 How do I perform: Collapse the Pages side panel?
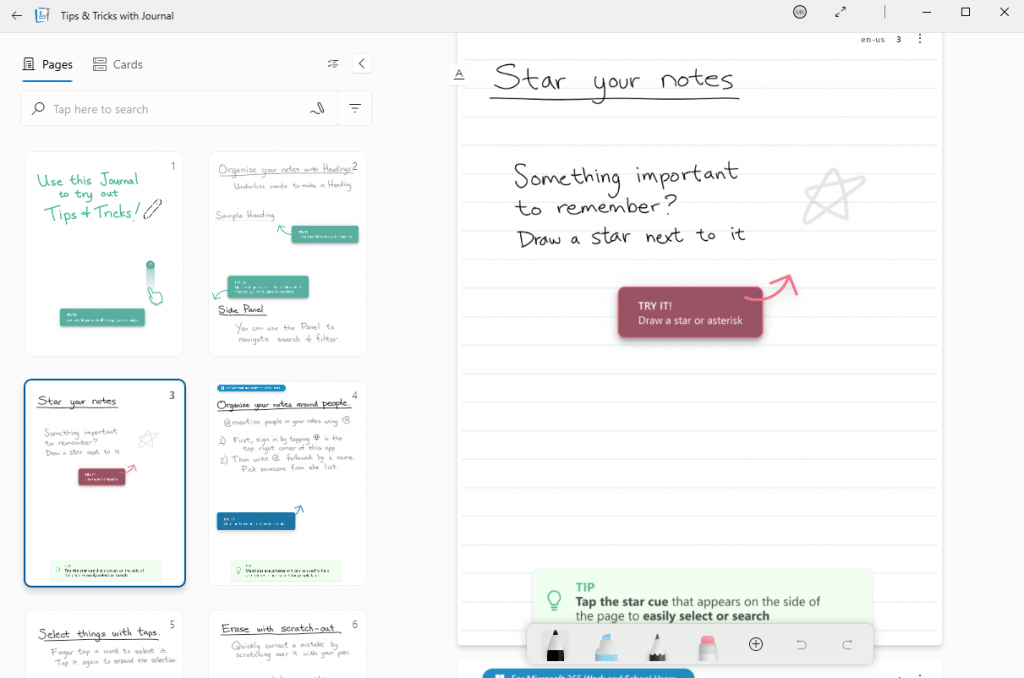pyautogui.click(x=361, y=63)
